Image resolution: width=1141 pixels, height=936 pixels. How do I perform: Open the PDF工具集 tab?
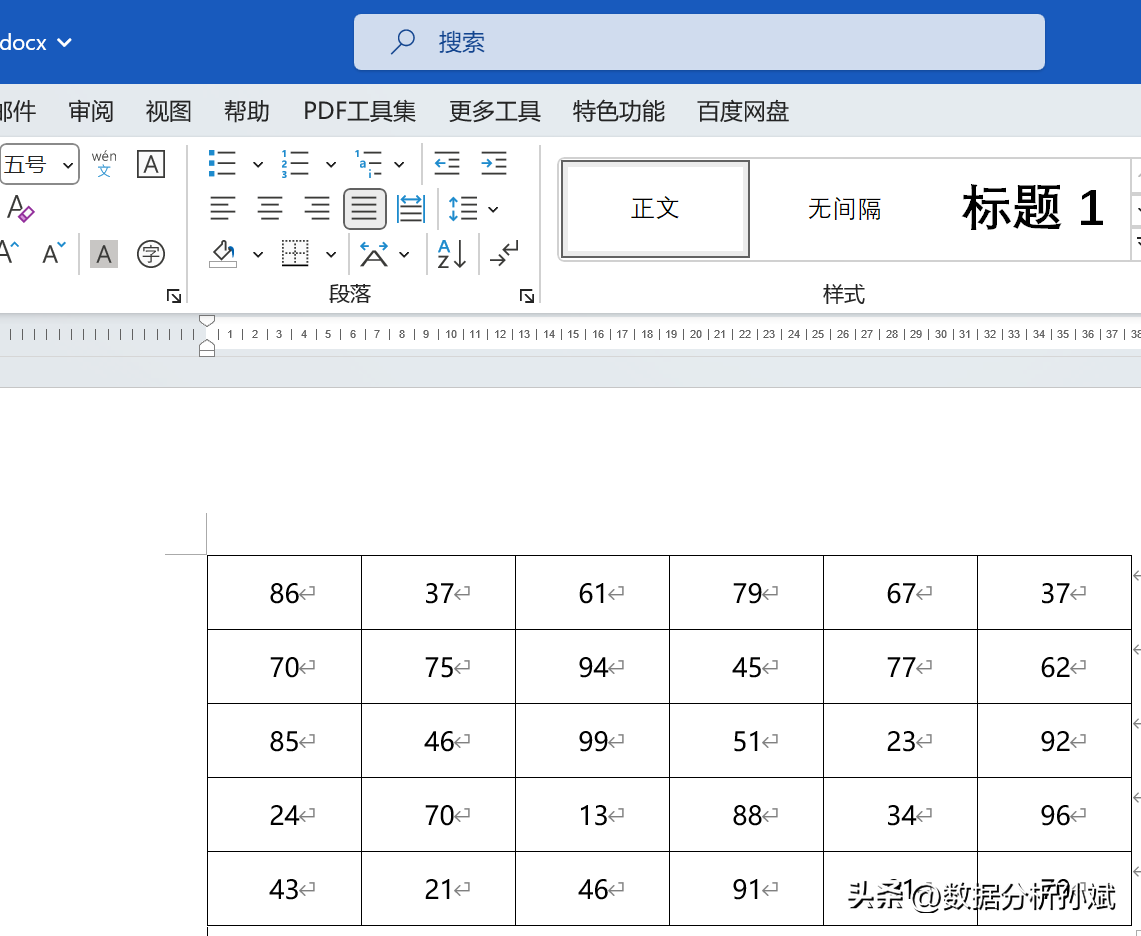point(359,111)
